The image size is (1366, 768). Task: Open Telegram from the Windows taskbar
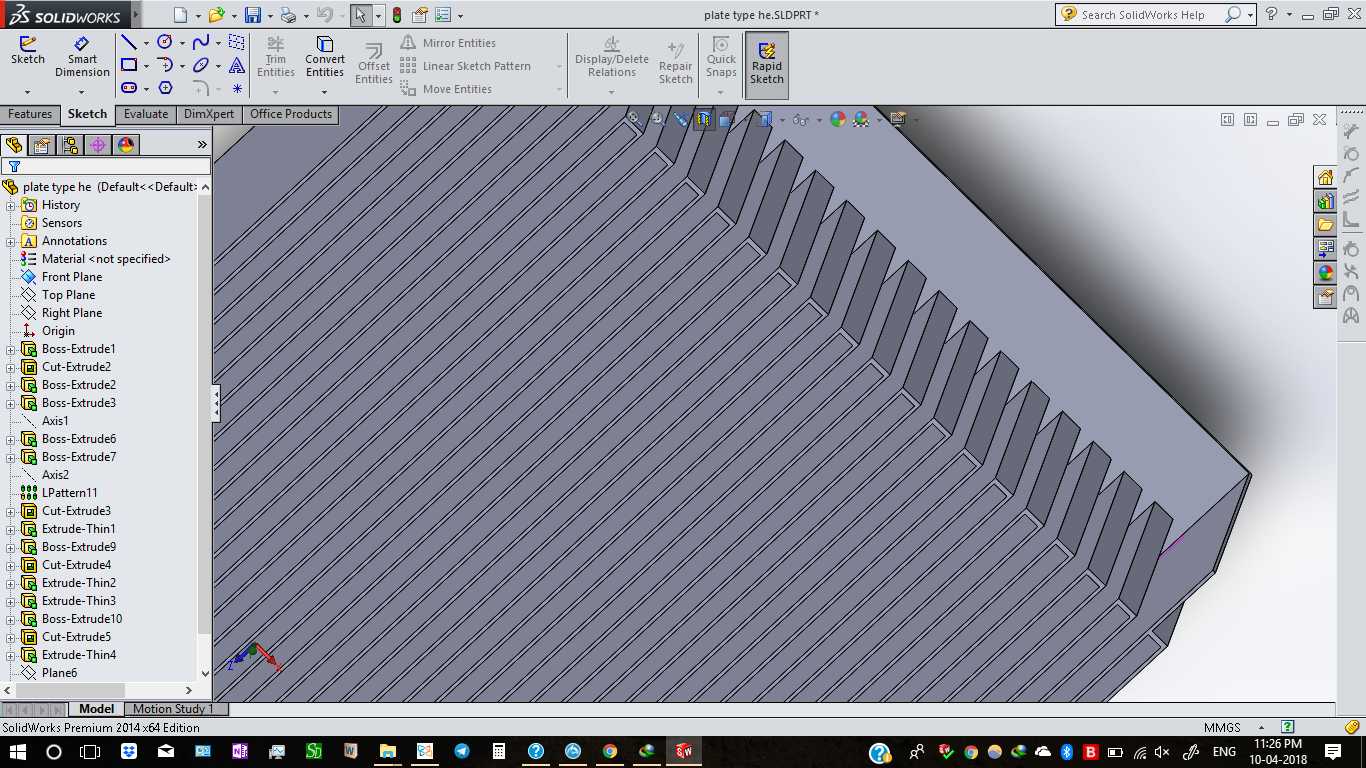point(462,751)
